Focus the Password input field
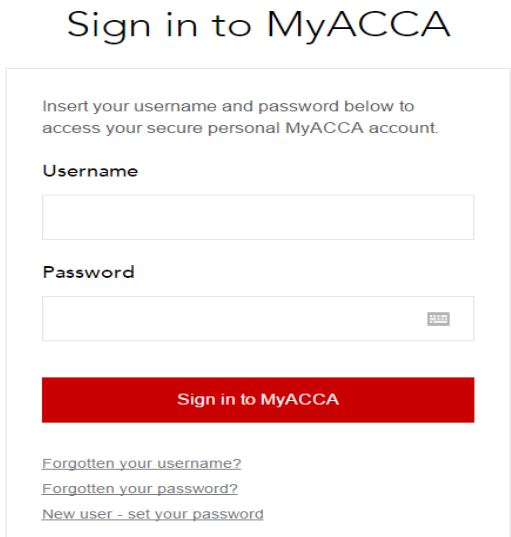511x537 pixels. tap(258, 319)
